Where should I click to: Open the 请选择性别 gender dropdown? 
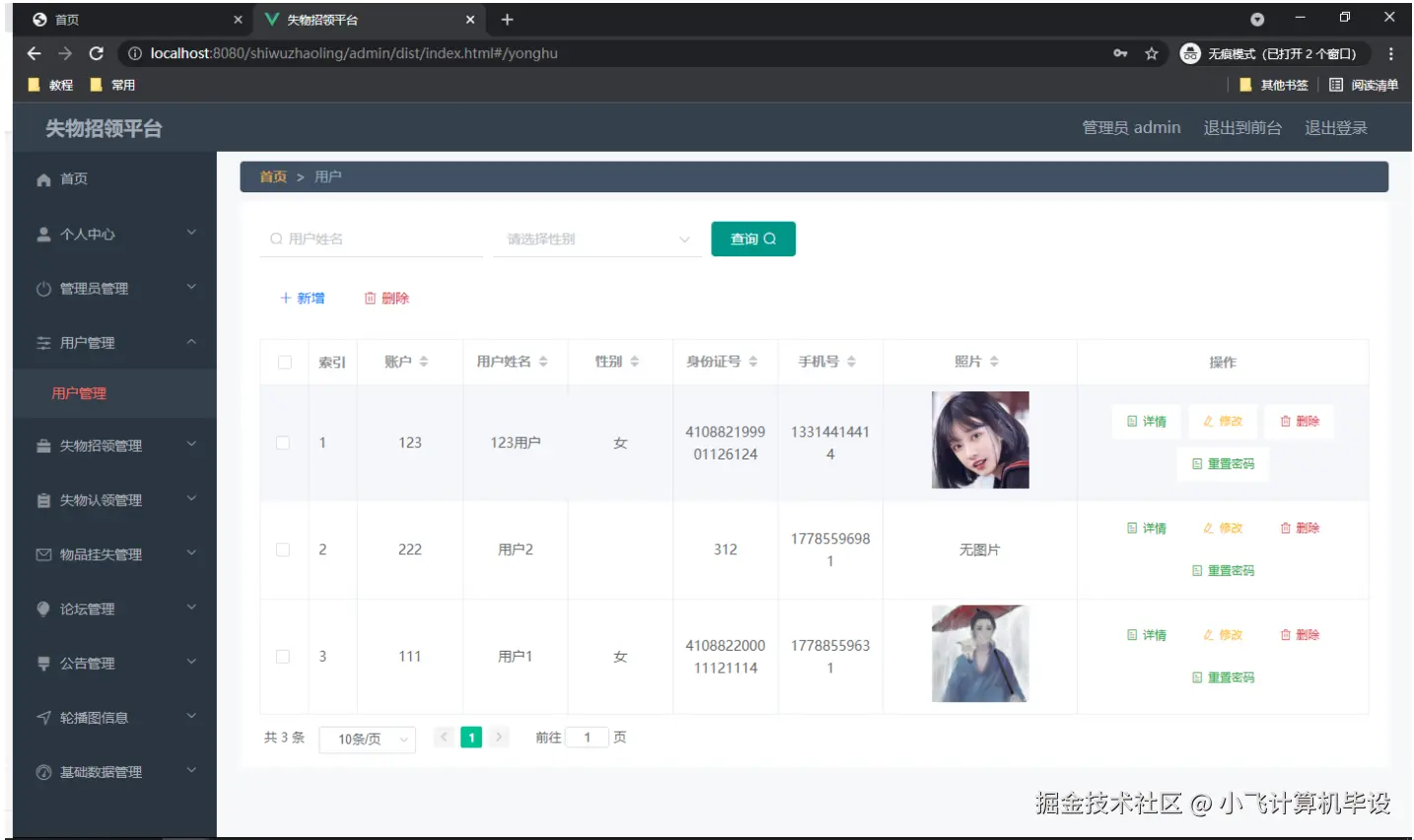[596, 239]
